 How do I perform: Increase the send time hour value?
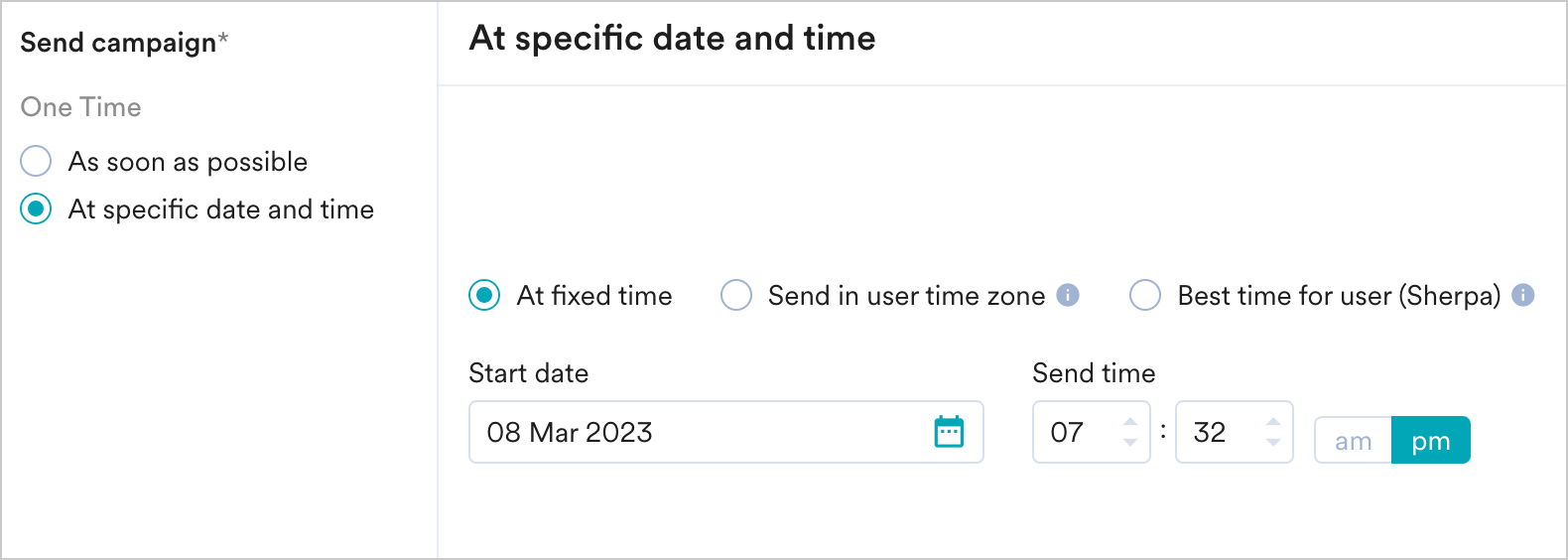(1130, 422)
